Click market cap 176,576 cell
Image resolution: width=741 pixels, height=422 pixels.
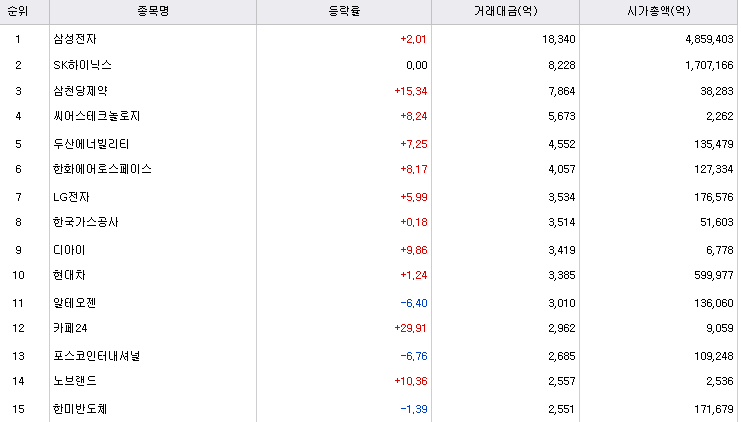(x=714, y=197)
